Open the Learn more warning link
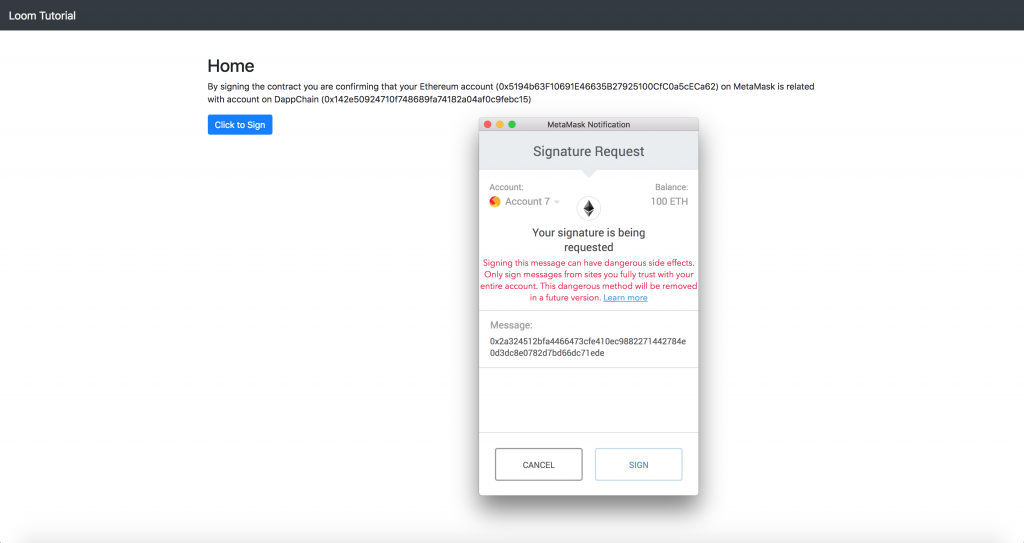 (x=625, y=298)
